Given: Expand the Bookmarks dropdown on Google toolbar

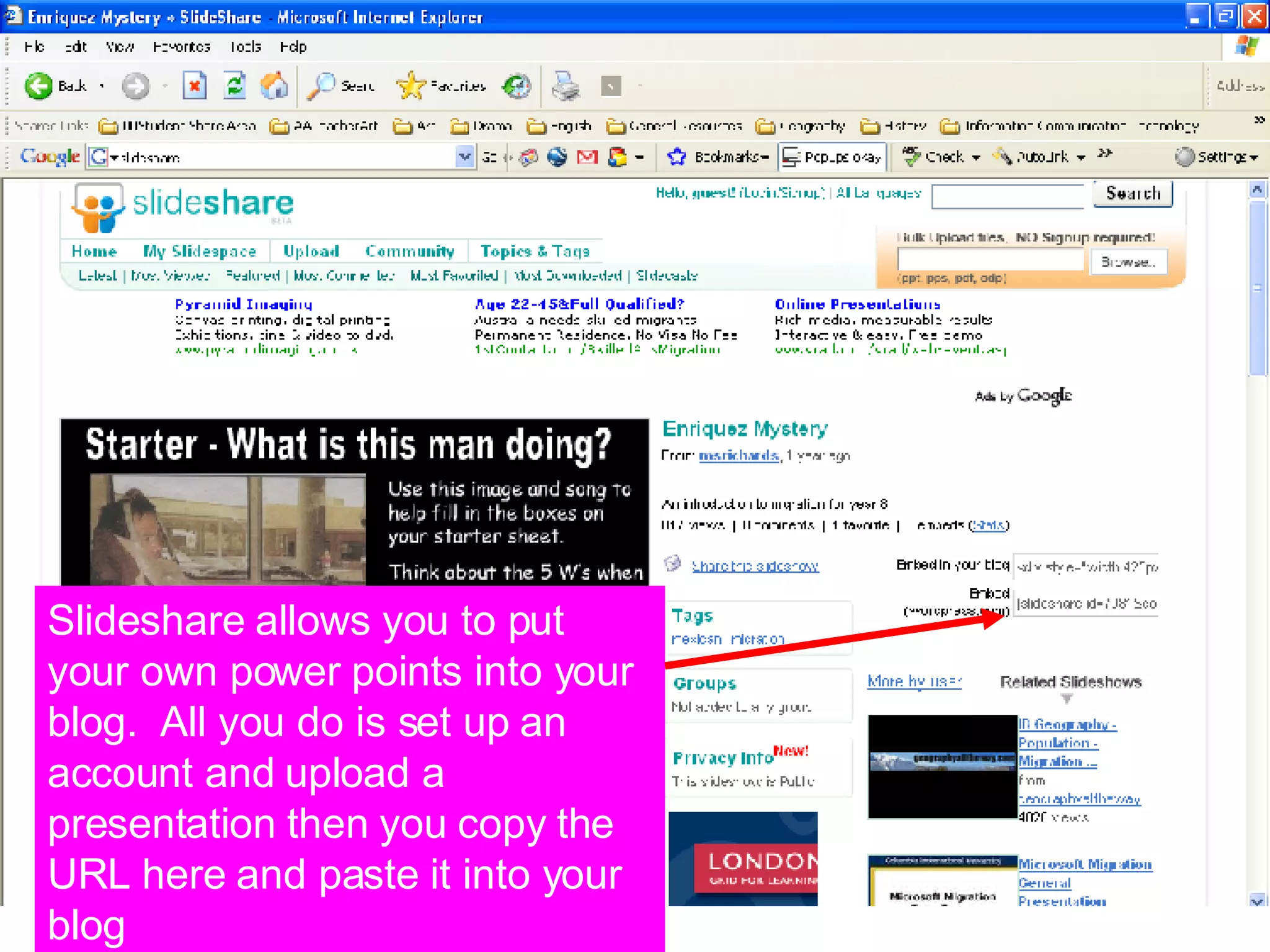Looking at the screenshot, I should [765, 157].
